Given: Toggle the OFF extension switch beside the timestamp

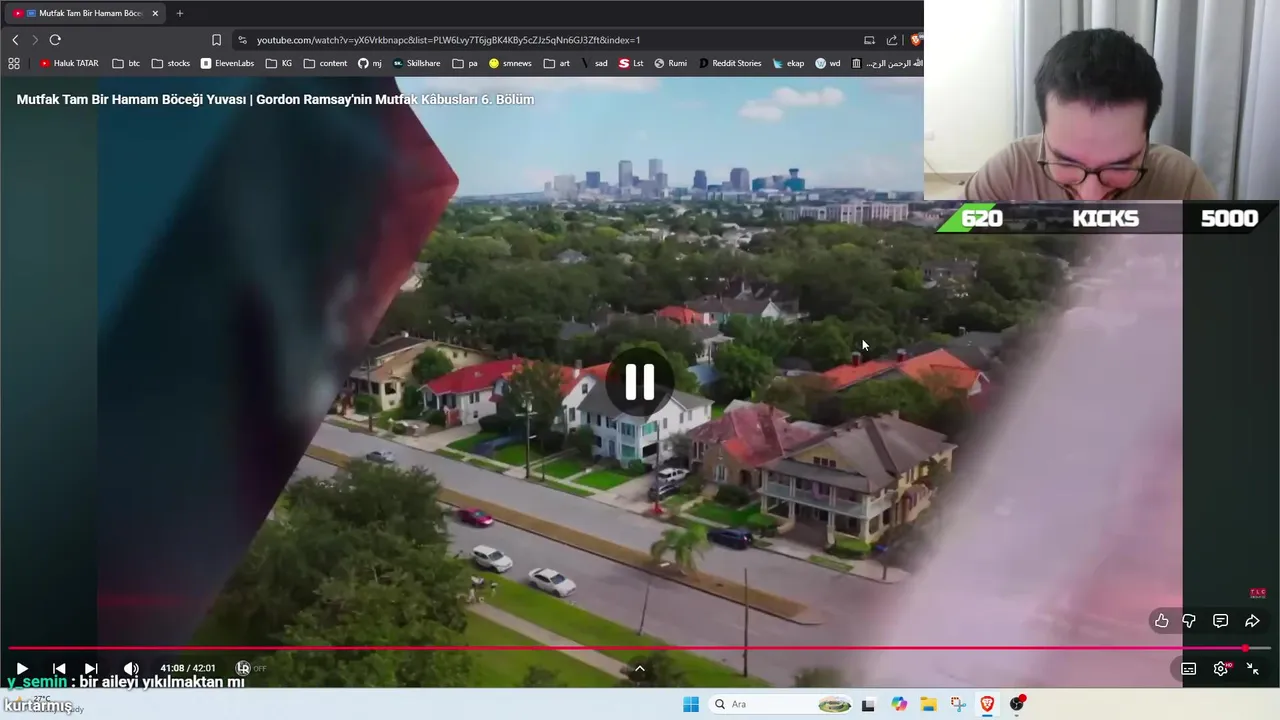Looking at the screenshot, I should pos(251,668).
